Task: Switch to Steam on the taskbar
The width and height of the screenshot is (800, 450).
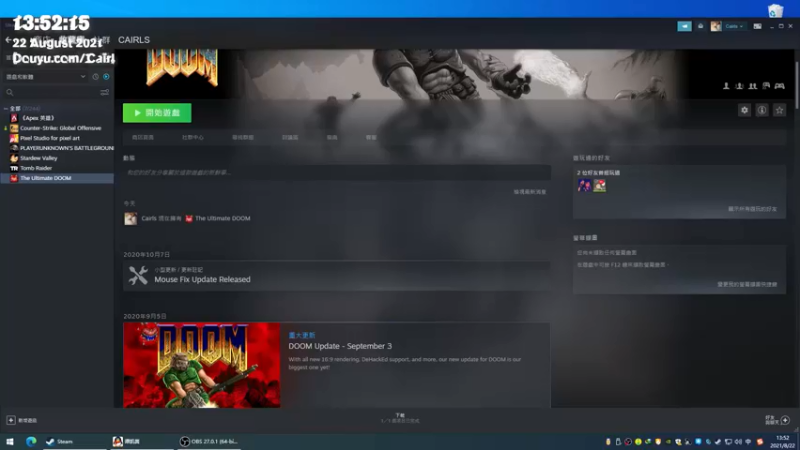Action: [x=74, y=441]
